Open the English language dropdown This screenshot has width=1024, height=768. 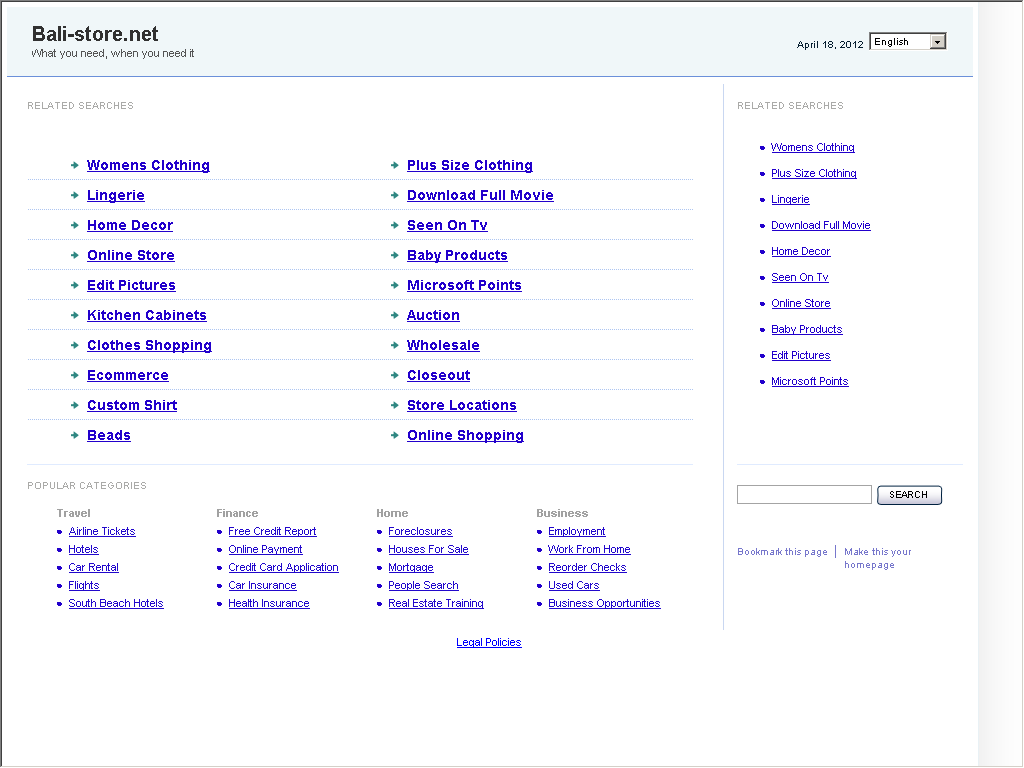click(908, 42)
